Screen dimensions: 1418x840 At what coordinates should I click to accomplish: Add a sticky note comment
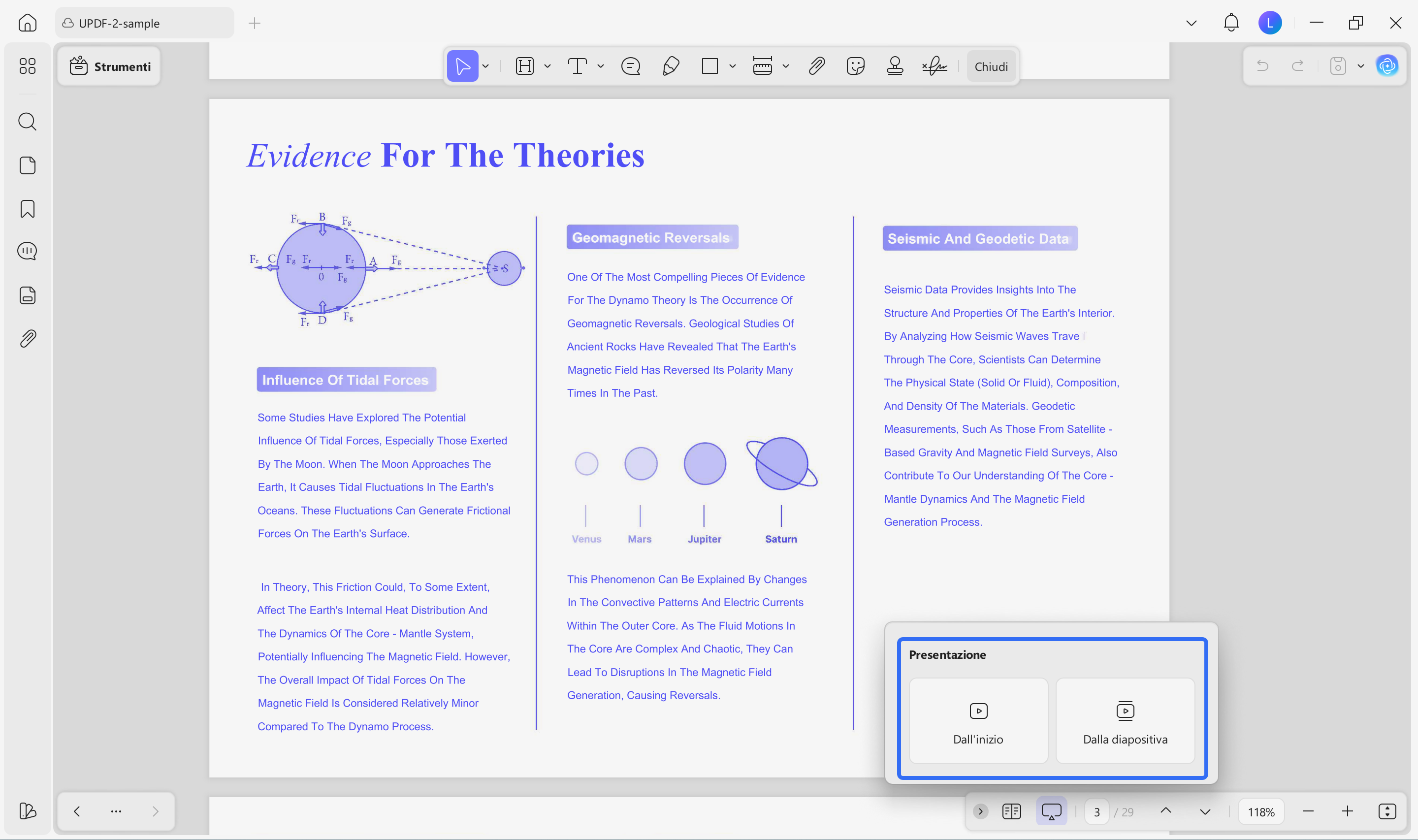click(x=630, y=66)
